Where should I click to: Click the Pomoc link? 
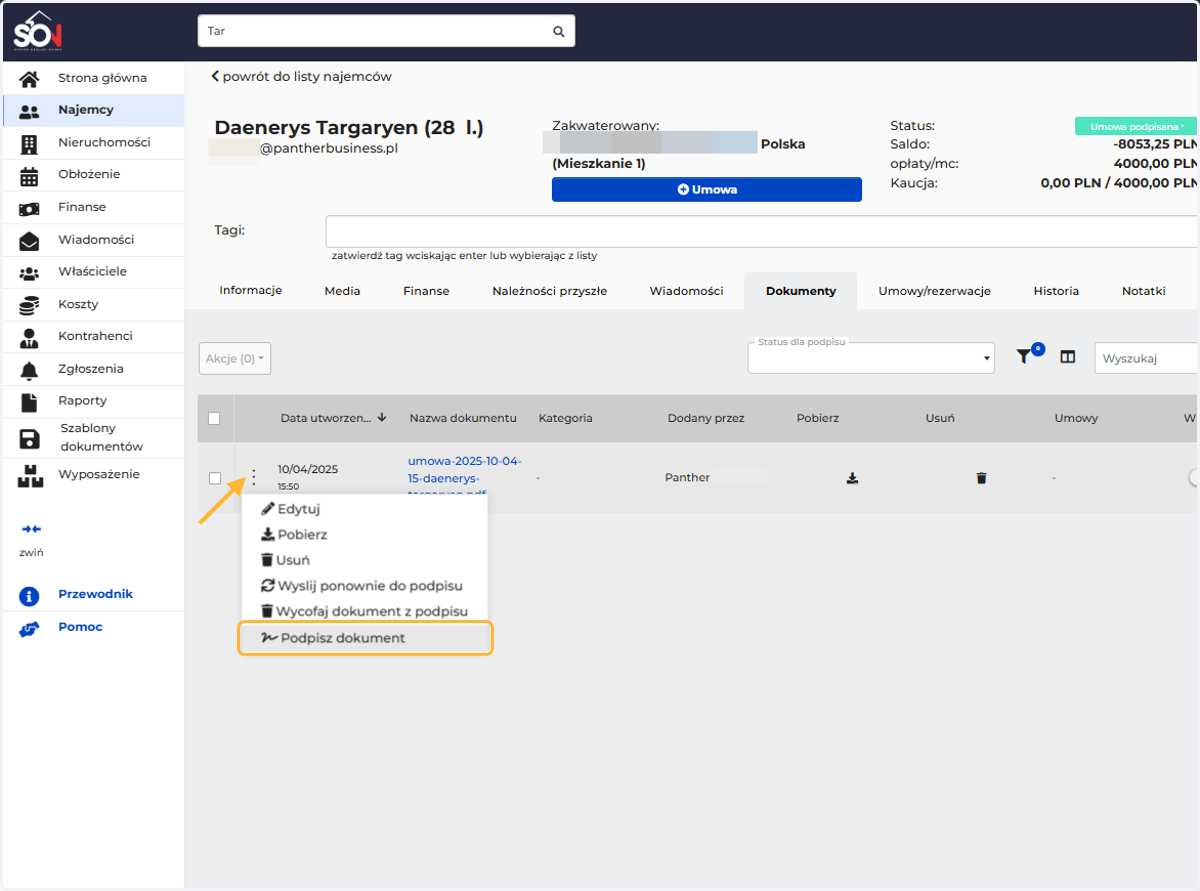pos(80,627)
